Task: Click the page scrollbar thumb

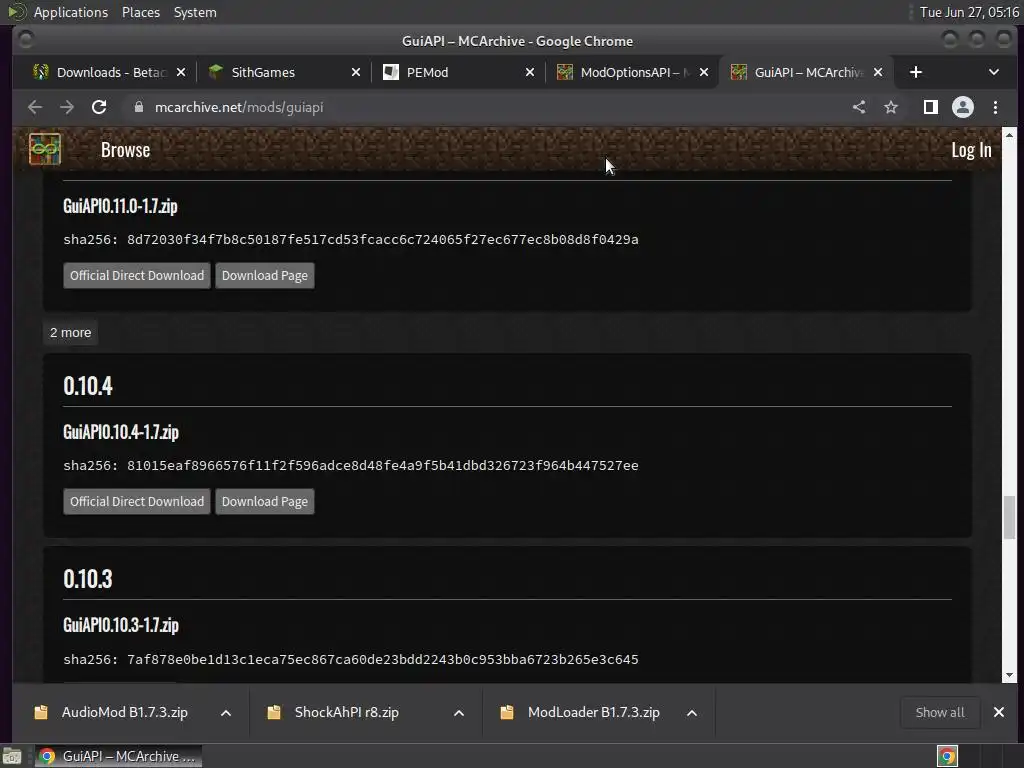Action: click(x=1010, y=518)
